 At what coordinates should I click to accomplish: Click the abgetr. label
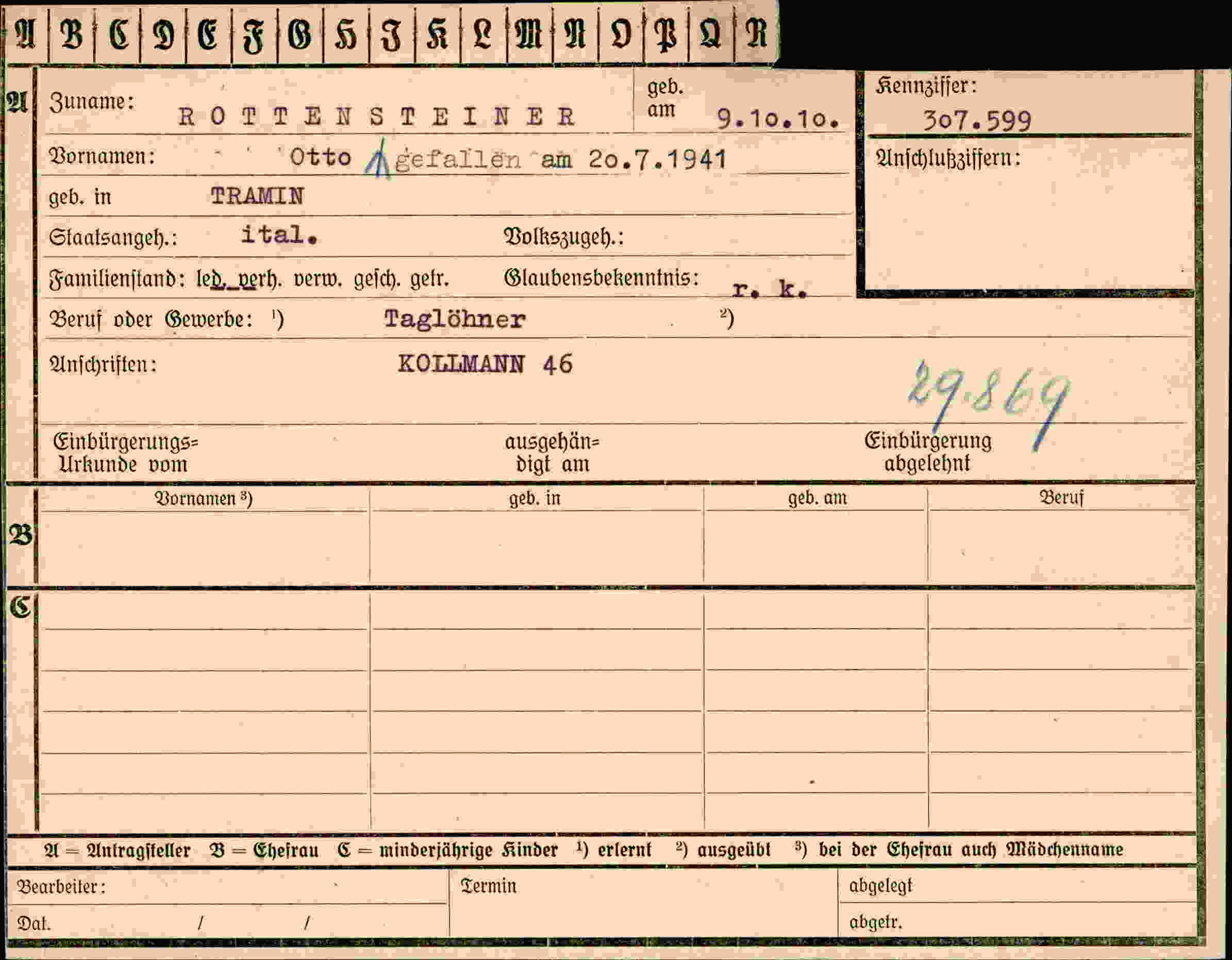[875, 922]
